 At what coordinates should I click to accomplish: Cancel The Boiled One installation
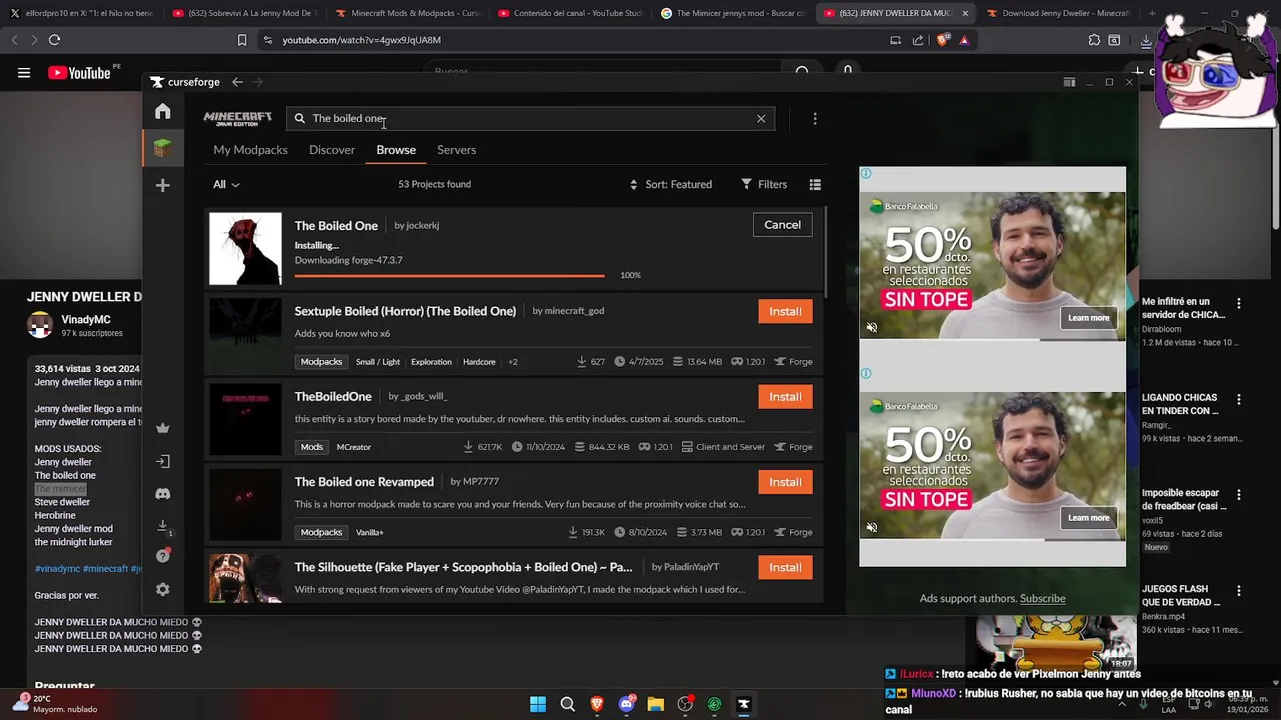click(x=782, y=225)
